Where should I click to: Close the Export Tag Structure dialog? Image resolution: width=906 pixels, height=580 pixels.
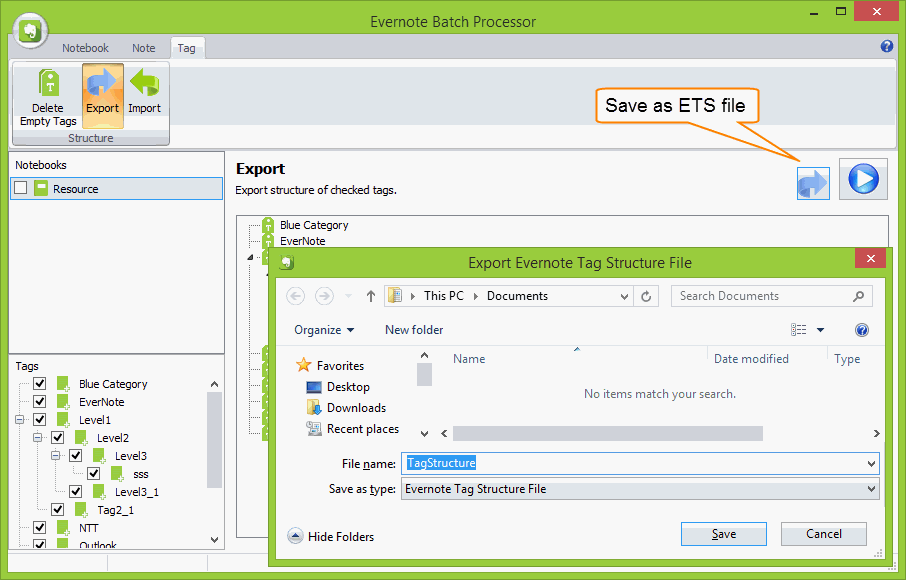coord(871,258)
